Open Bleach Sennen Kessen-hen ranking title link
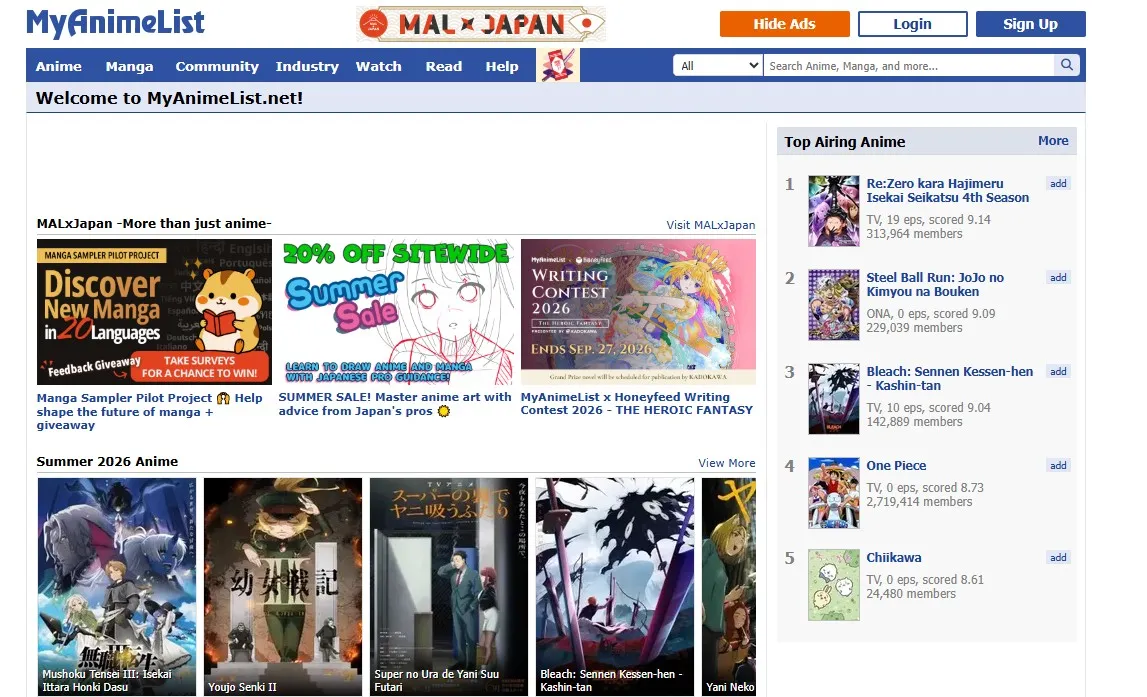Screen dimensions: 1147x697 click(x=949, y=378)
